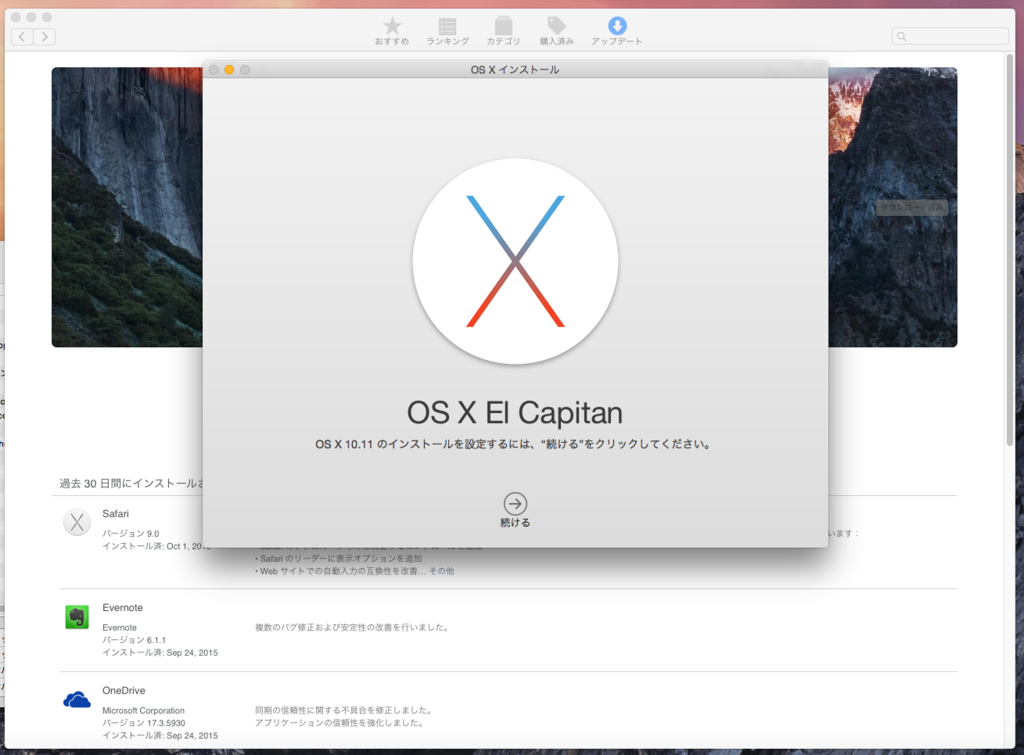Select the Safari app title
1024x755 pixels.
(116, 514)
